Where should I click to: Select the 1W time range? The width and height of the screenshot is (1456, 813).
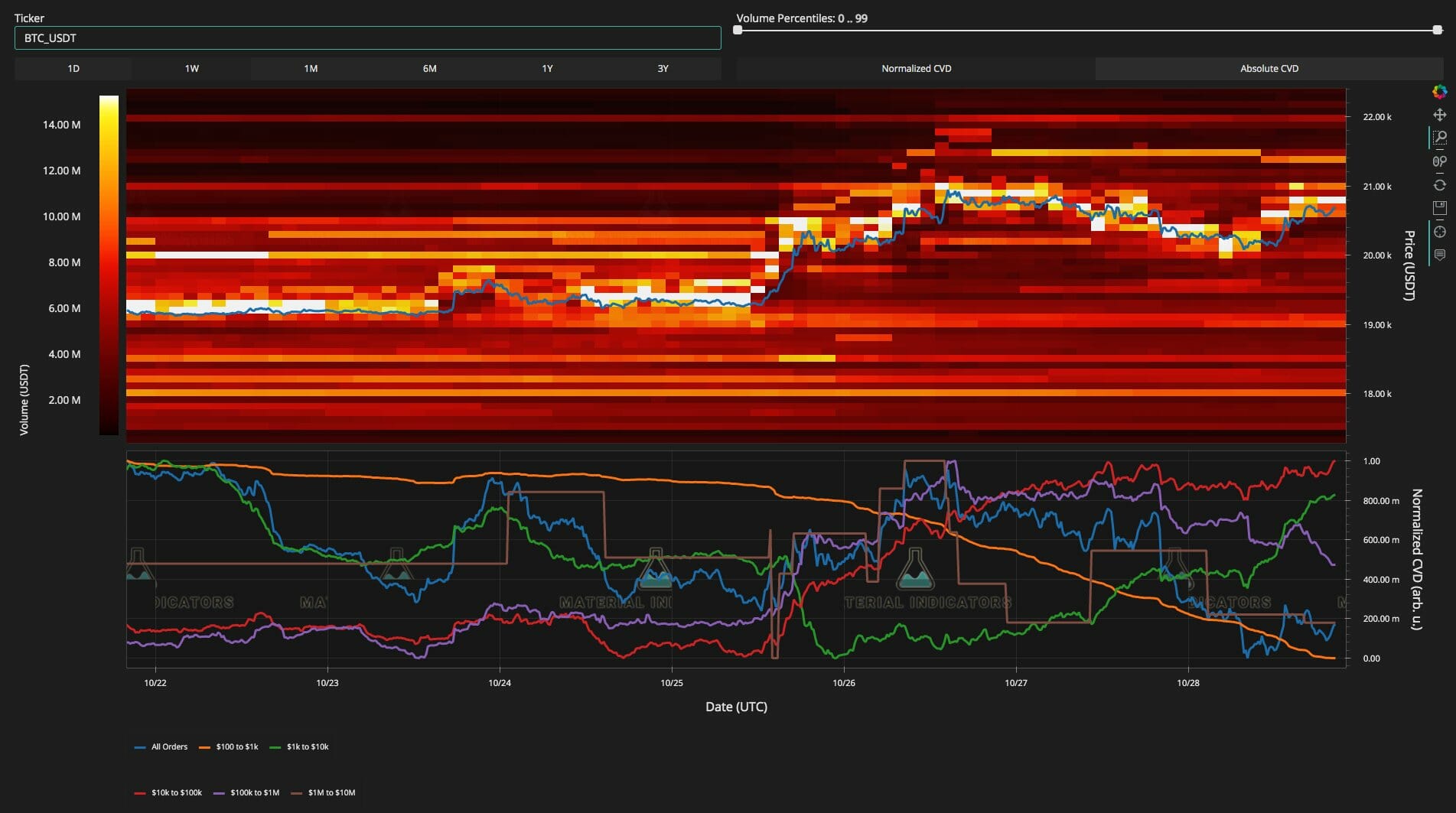click(x=192, y=69)
